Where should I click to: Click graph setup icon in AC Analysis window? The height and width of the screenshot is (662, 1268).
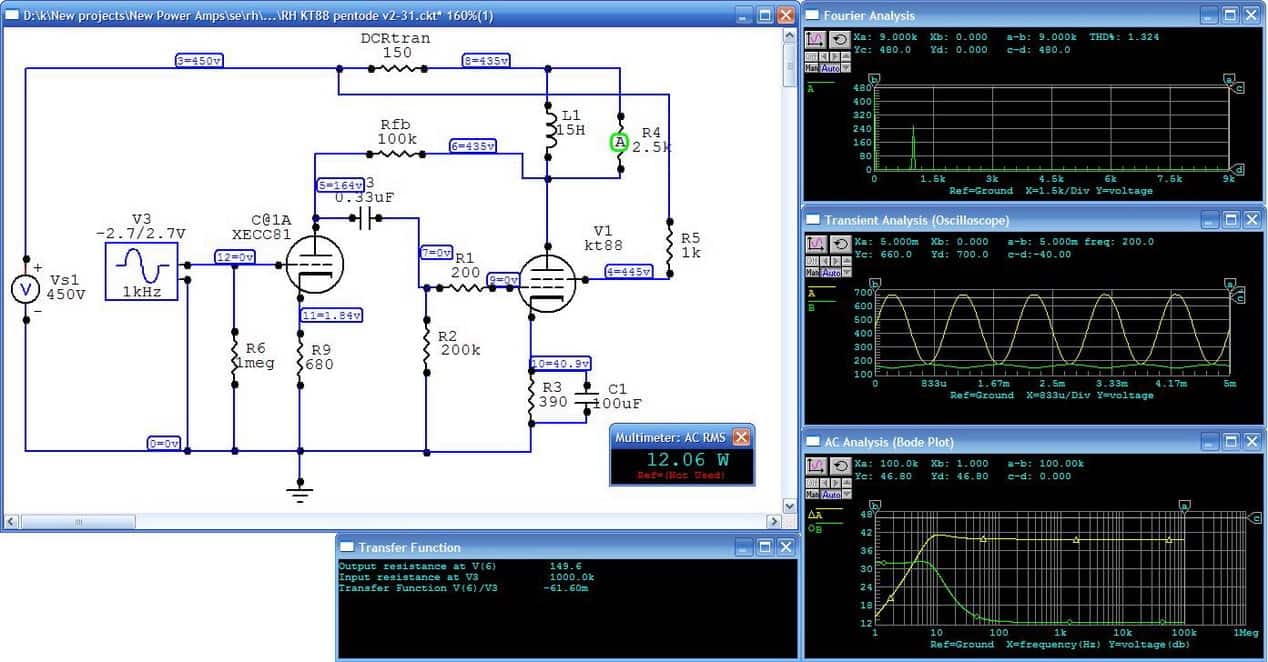814,466
